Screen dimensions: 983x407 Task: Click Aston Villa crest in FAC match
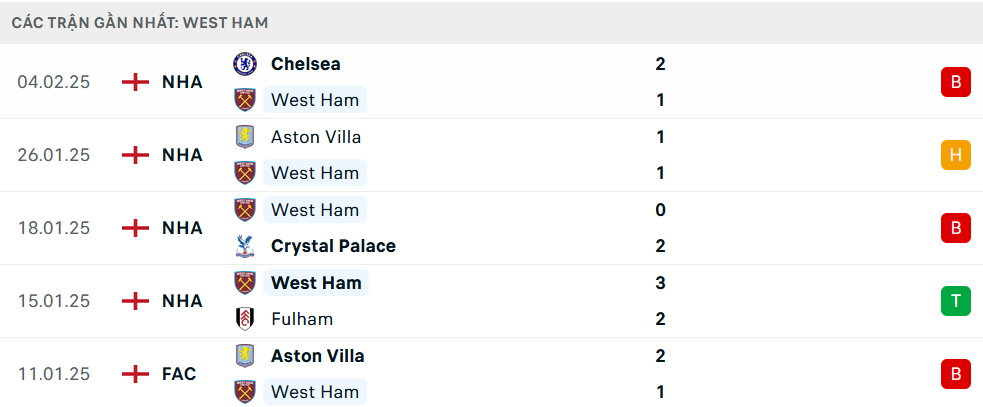pos(244,356)
